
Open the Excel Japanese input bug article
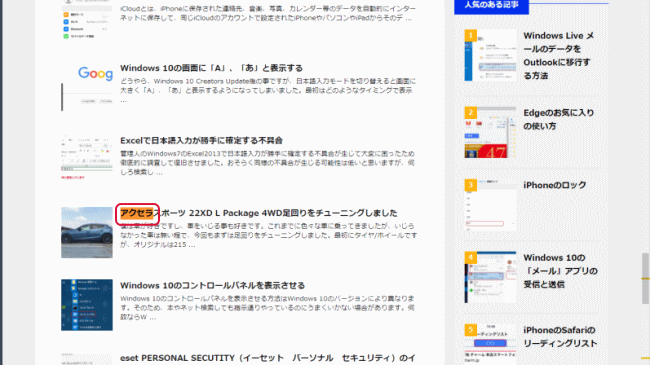tap(201, 141)
